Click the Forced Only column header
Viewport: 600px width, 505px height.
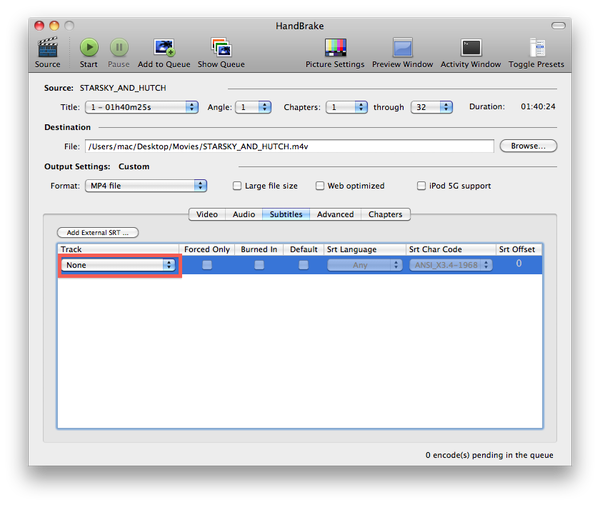[207, 249]
